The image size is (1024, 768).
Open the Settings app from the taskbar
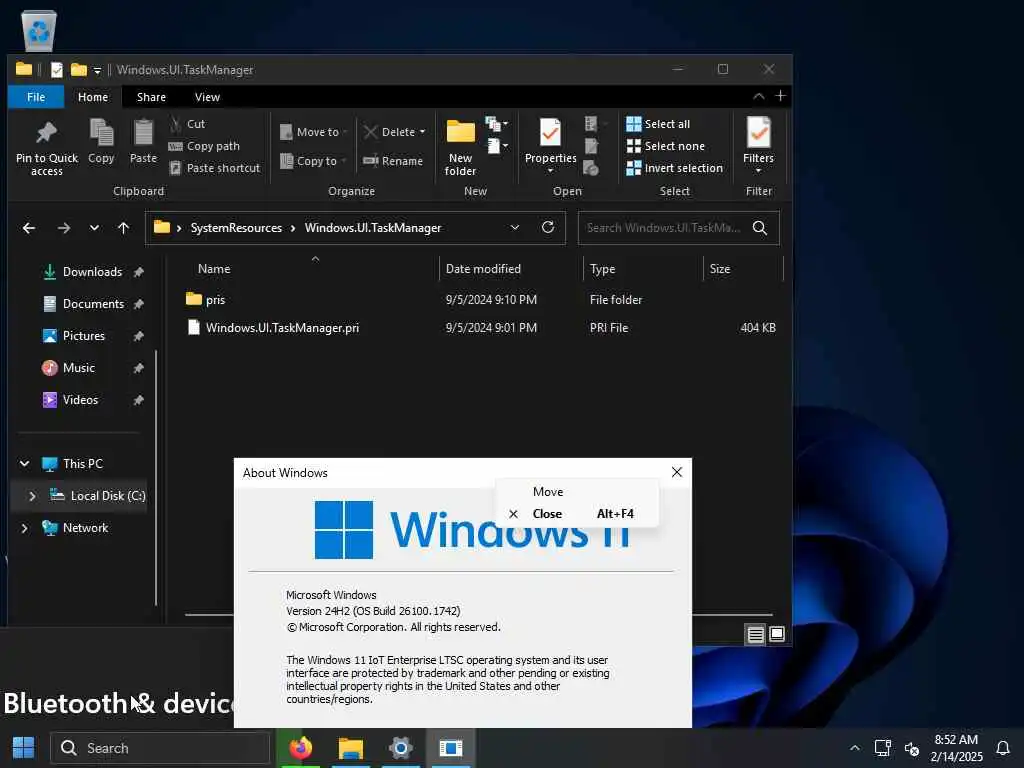coord(400,748)
